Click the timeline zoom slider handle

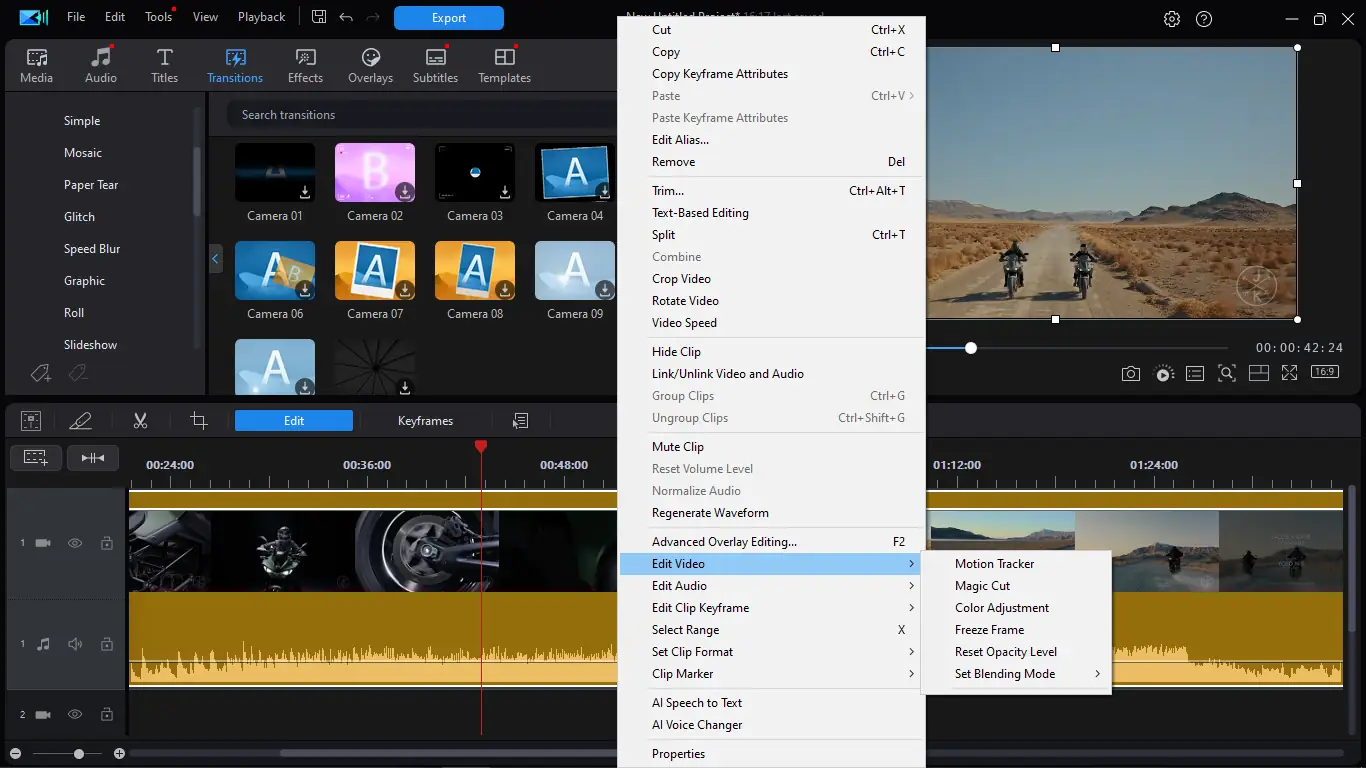coord(79,754)
